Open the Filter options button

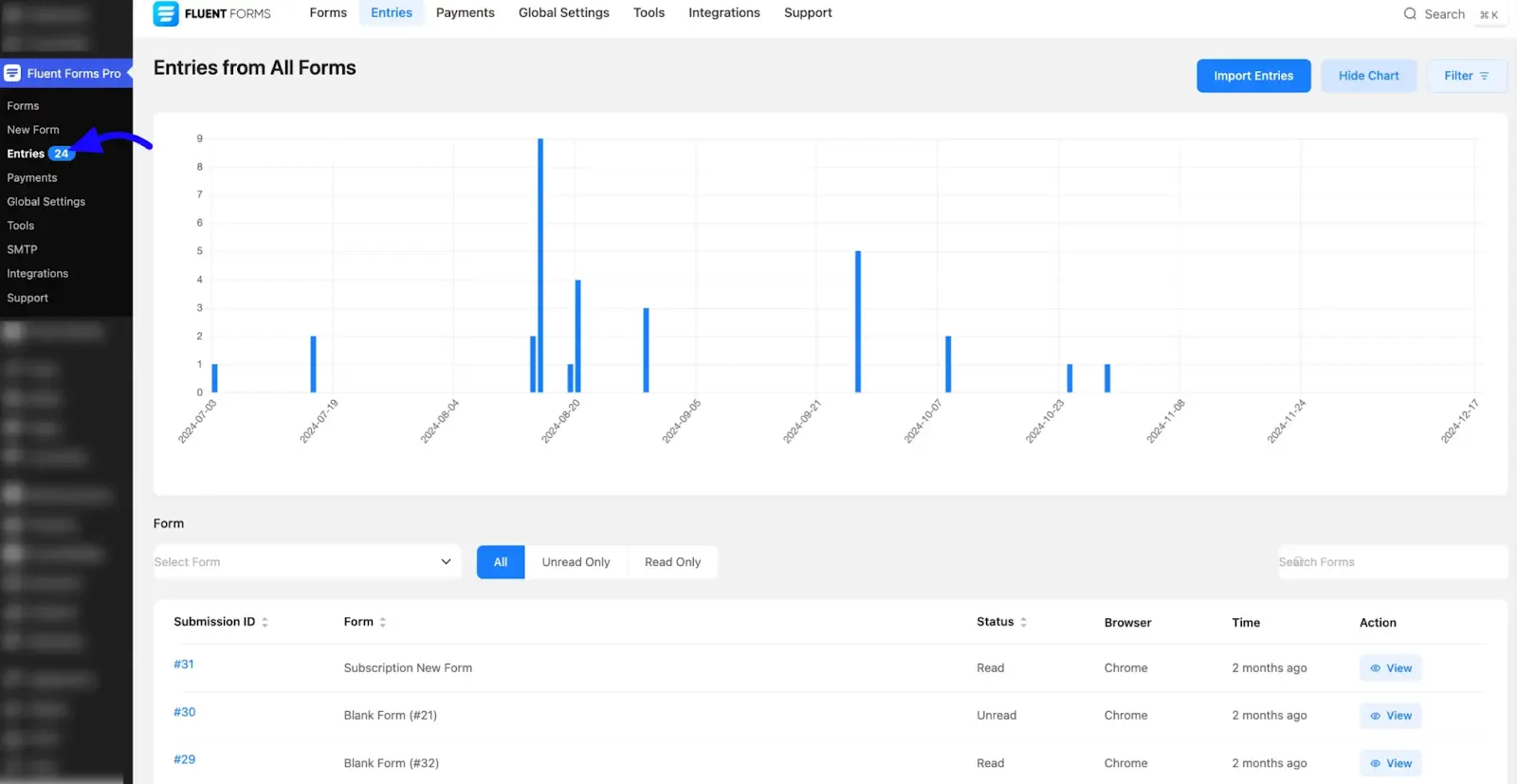click(1467, 76)
